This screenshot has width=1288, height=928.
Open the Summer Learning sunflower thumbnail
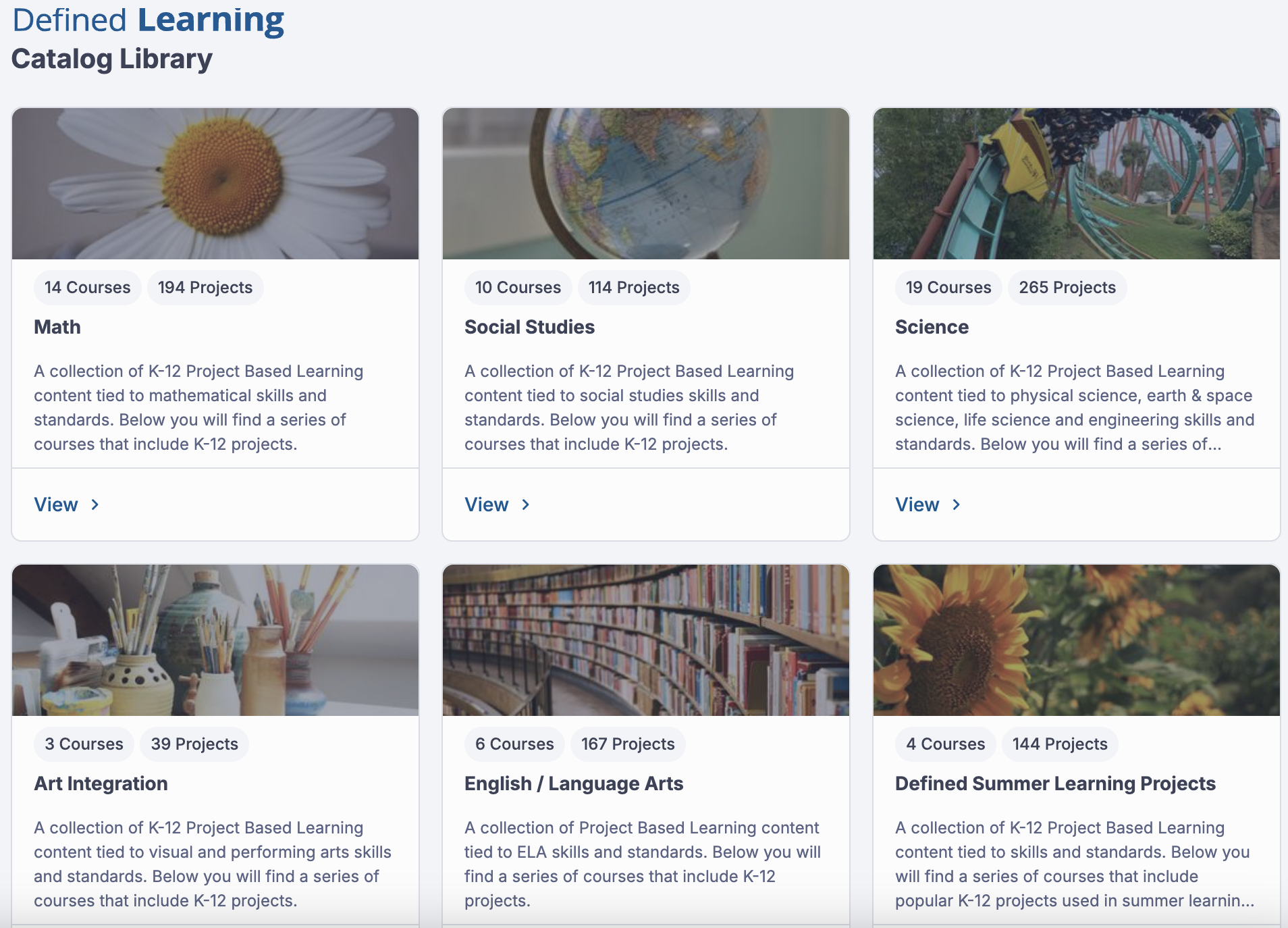tap(1077, 640)
